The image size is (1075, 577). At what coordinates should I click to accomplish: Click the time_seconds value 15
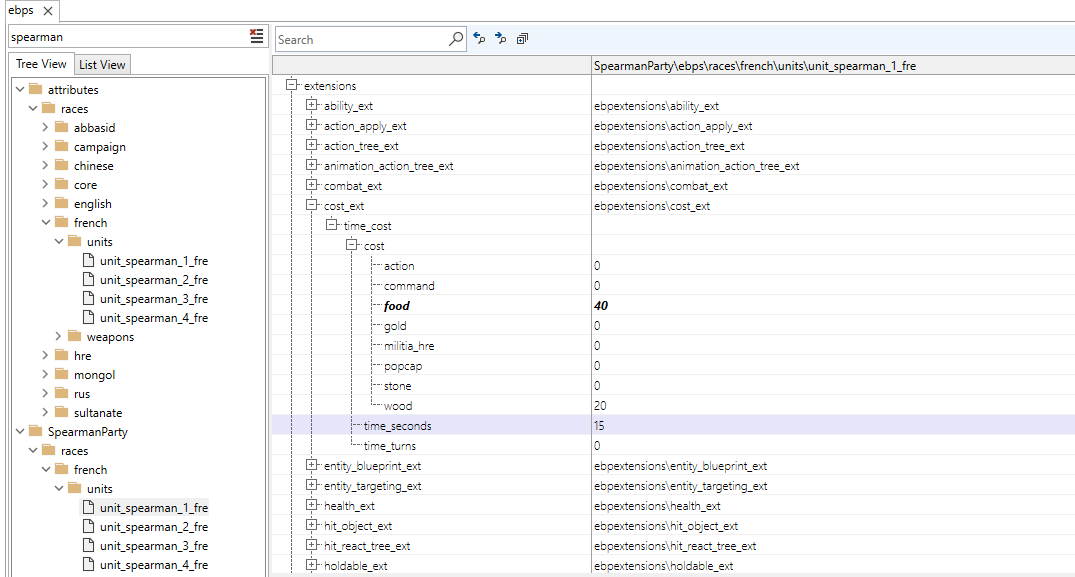click(599, 426)
